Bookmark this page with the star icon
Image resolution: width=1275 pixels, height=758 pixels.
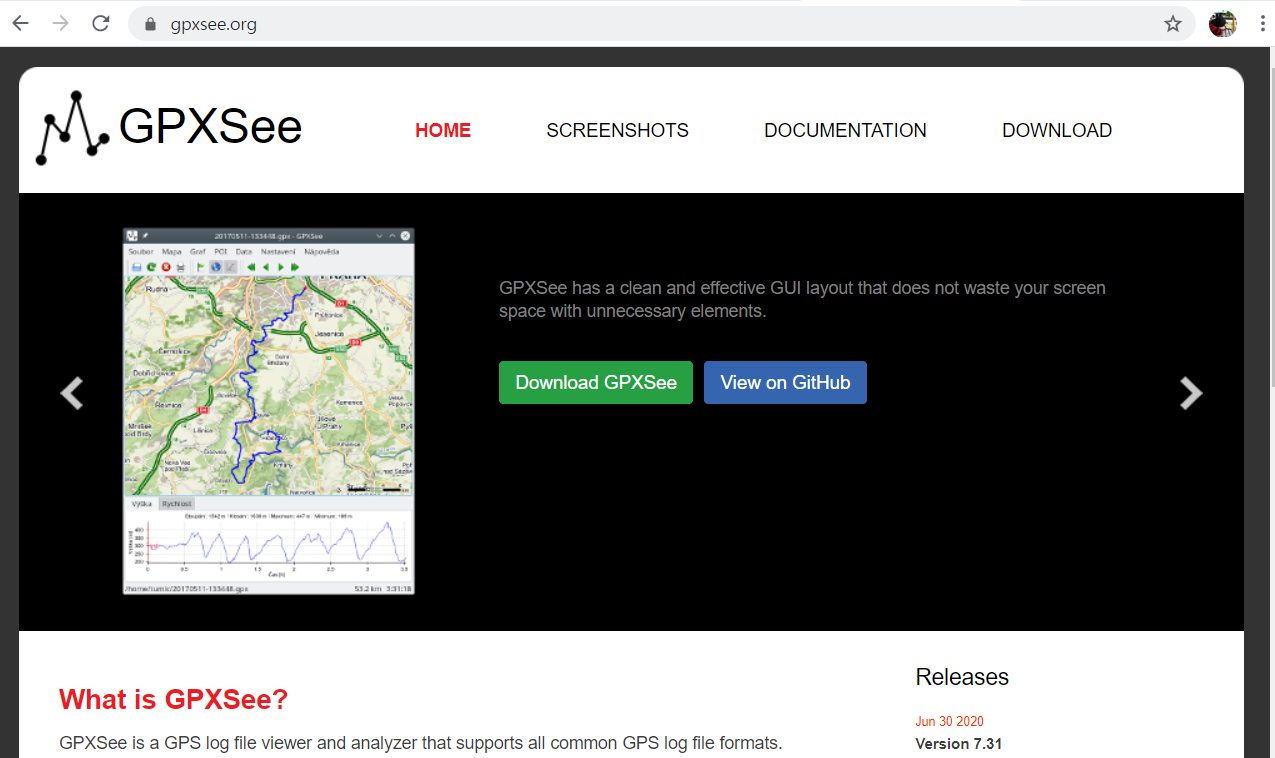[x=1173, y=24]
